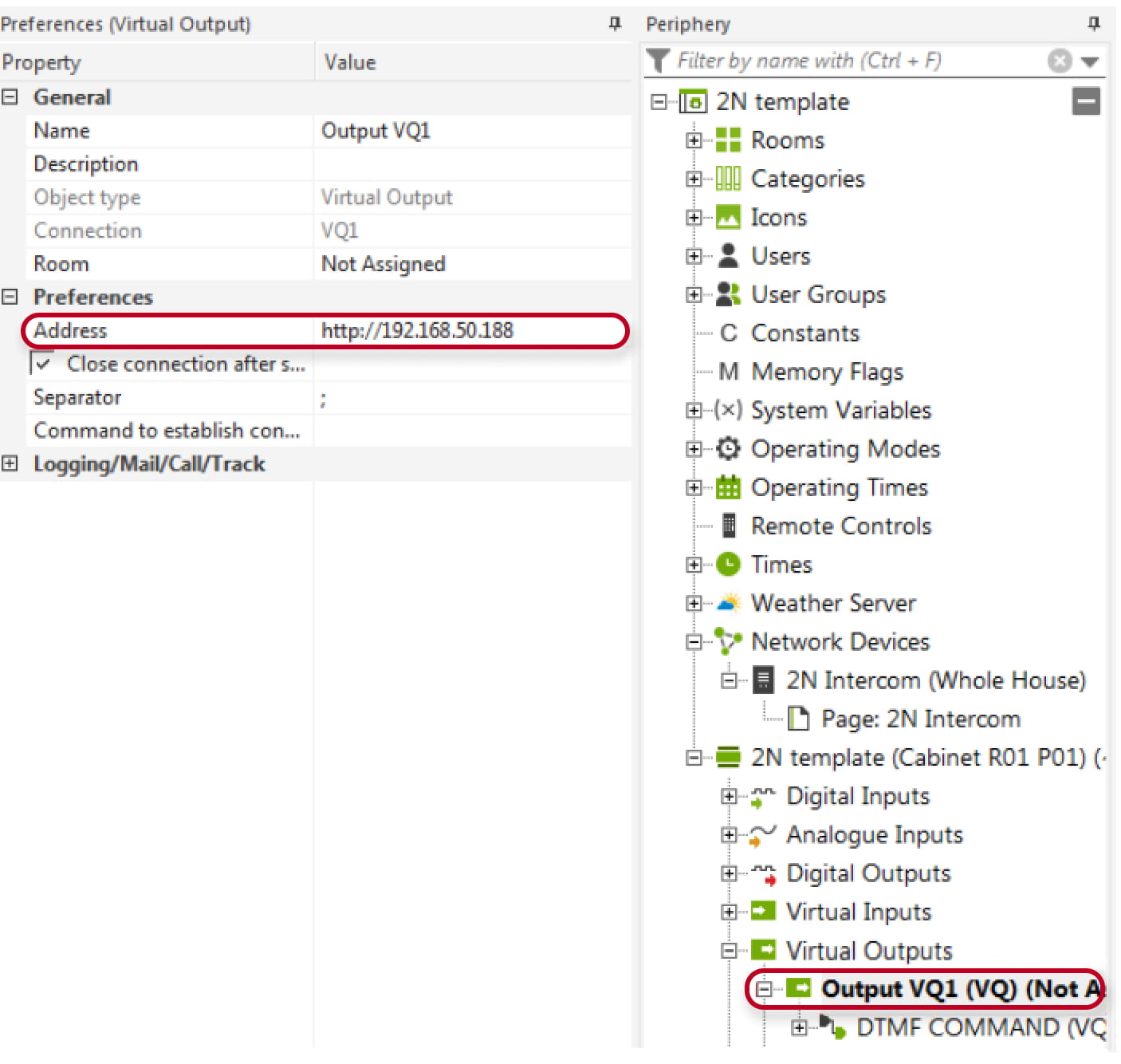1121x1064 pixels.
Task: Edit the Address value http://192.168.50.188
Action: pyautogui.click(x=473, y=330)
